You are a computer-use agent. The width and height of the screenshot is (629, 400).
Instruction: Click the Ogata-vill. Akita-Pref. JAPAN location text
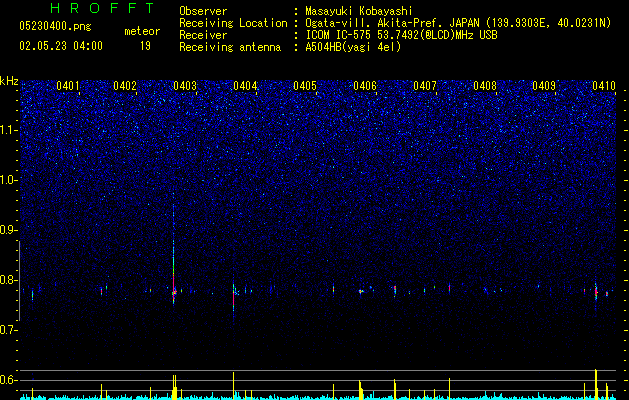click(x=458, y=23)
